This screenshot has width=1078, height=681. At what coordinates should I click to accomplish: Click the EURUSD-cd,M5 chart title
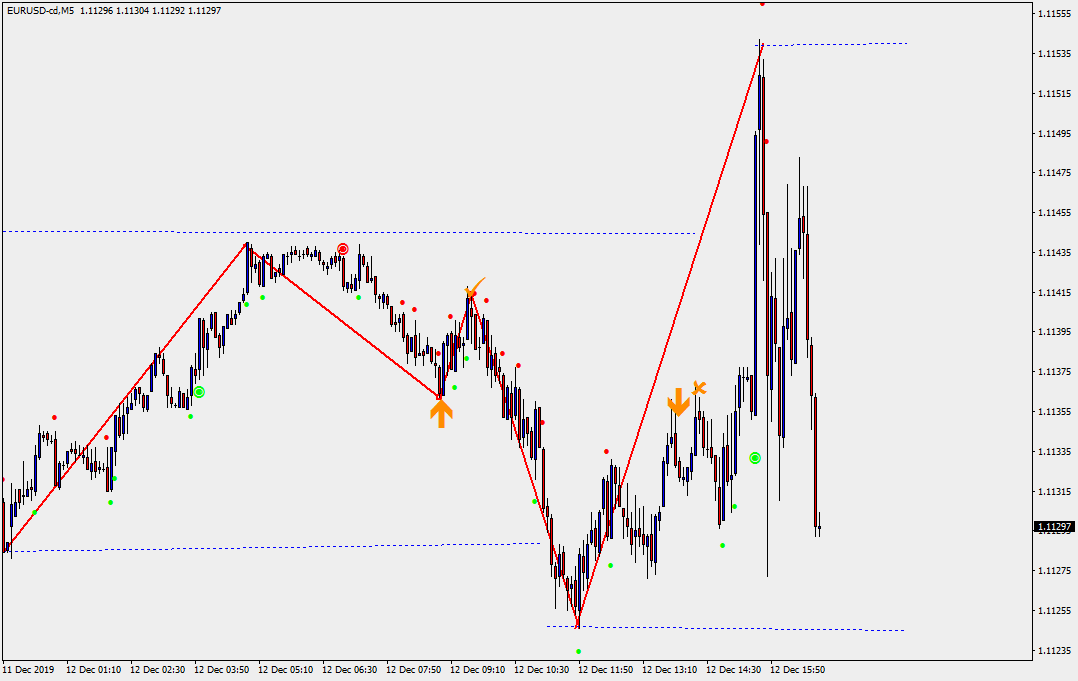point(39,10)
